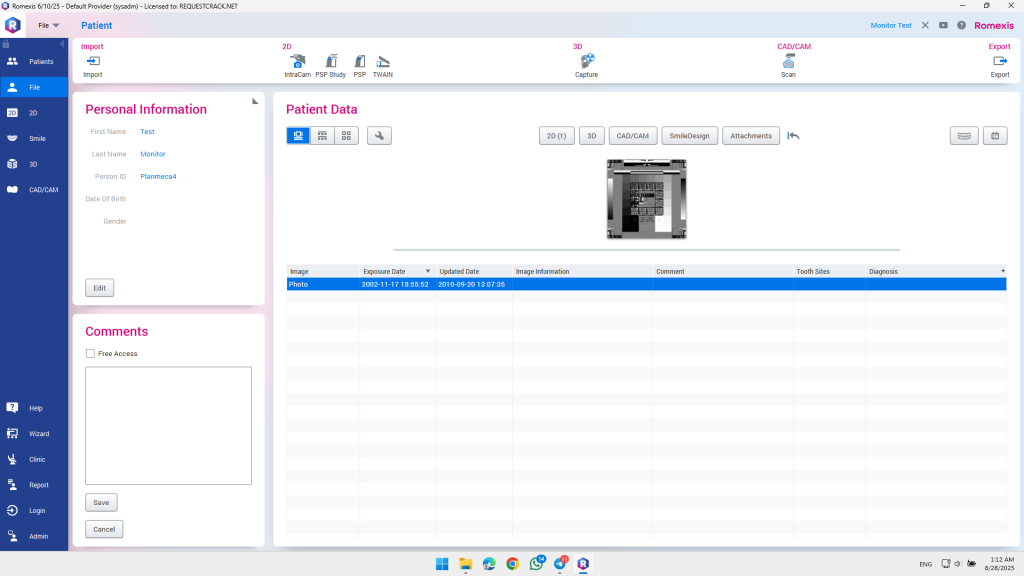
Task: Select the patient test image thumbnail
Action: tap(646, 199)
